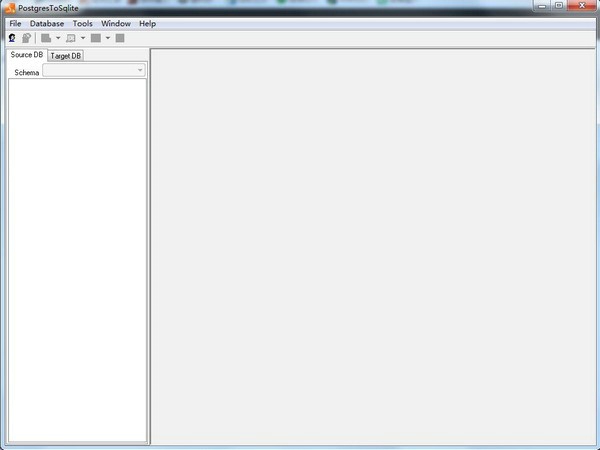Click the person-shaped connect icon in toolbar

(x=12, y=38)
